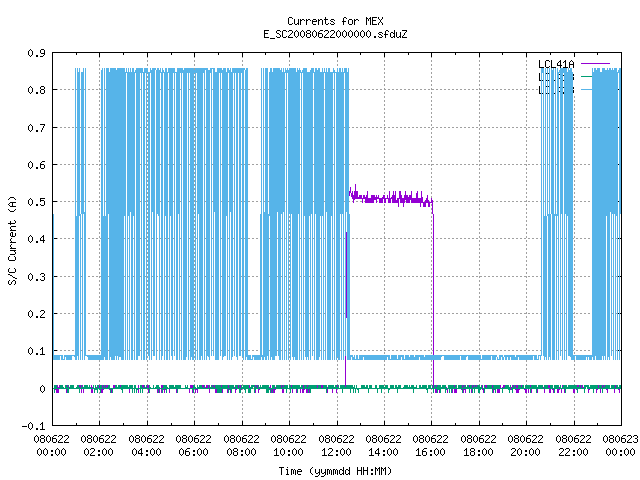Image resolution: width=640 pixels, height=480 pixels.
Task: Click the y-axis tick value "0.9"
Action: [36, 53]
